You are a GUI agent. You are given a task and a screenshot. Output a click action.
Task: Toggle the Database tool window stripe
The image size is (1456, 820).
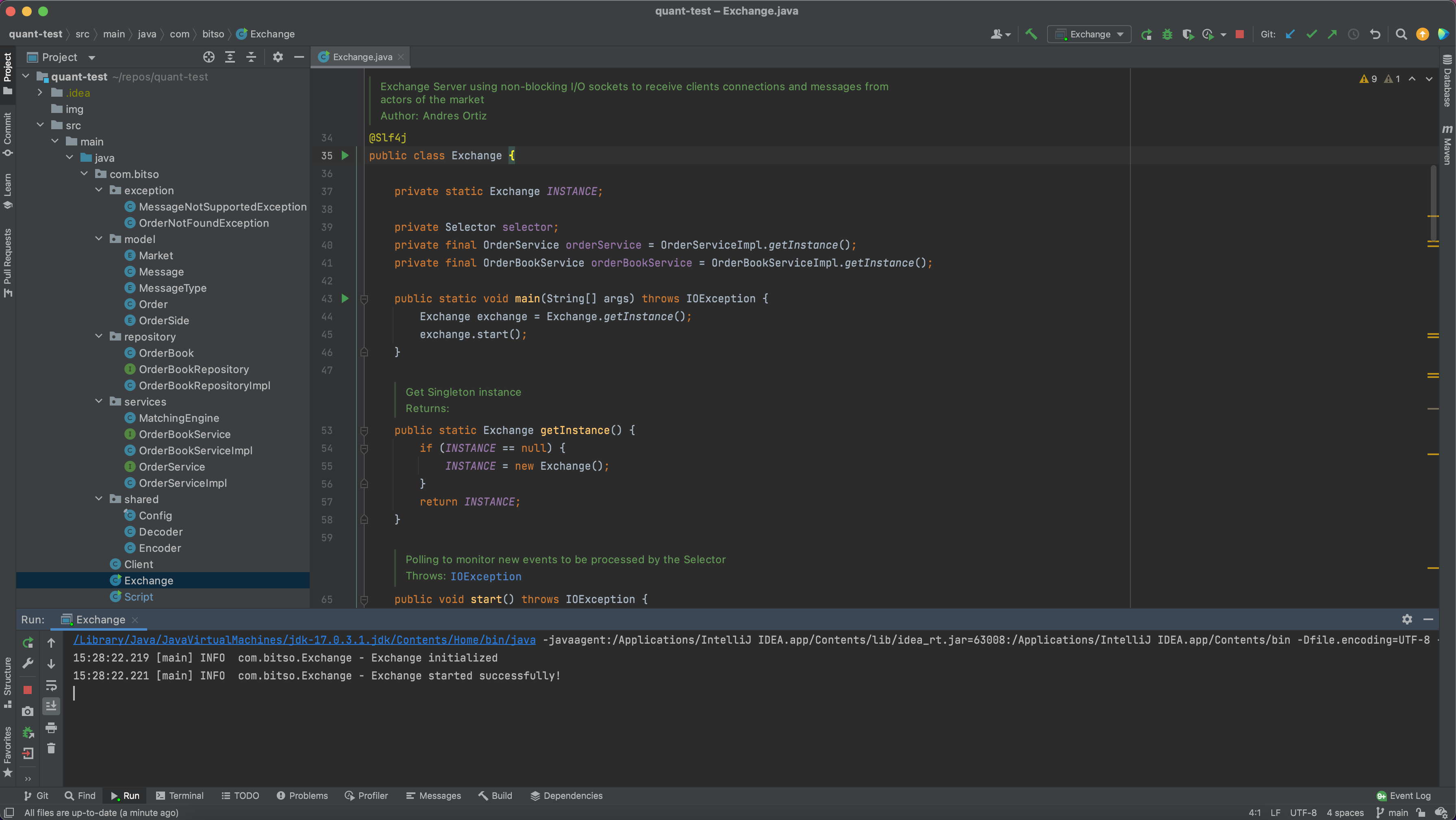(1447, 80)
